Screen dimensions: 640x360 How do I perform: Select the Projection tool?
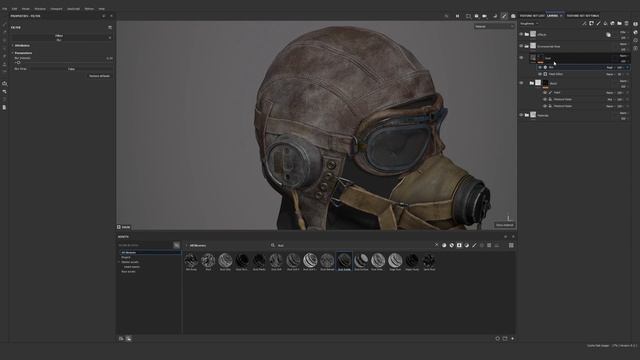(4, 40)
